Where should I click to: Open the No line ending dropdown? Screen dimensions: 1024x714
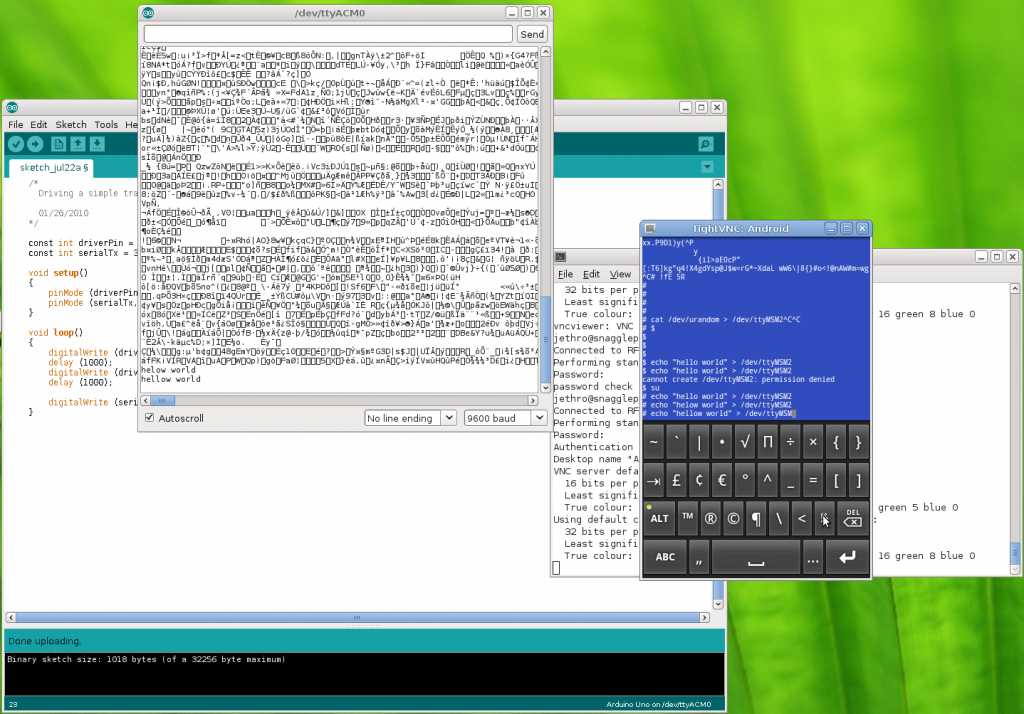click(410, 418)
